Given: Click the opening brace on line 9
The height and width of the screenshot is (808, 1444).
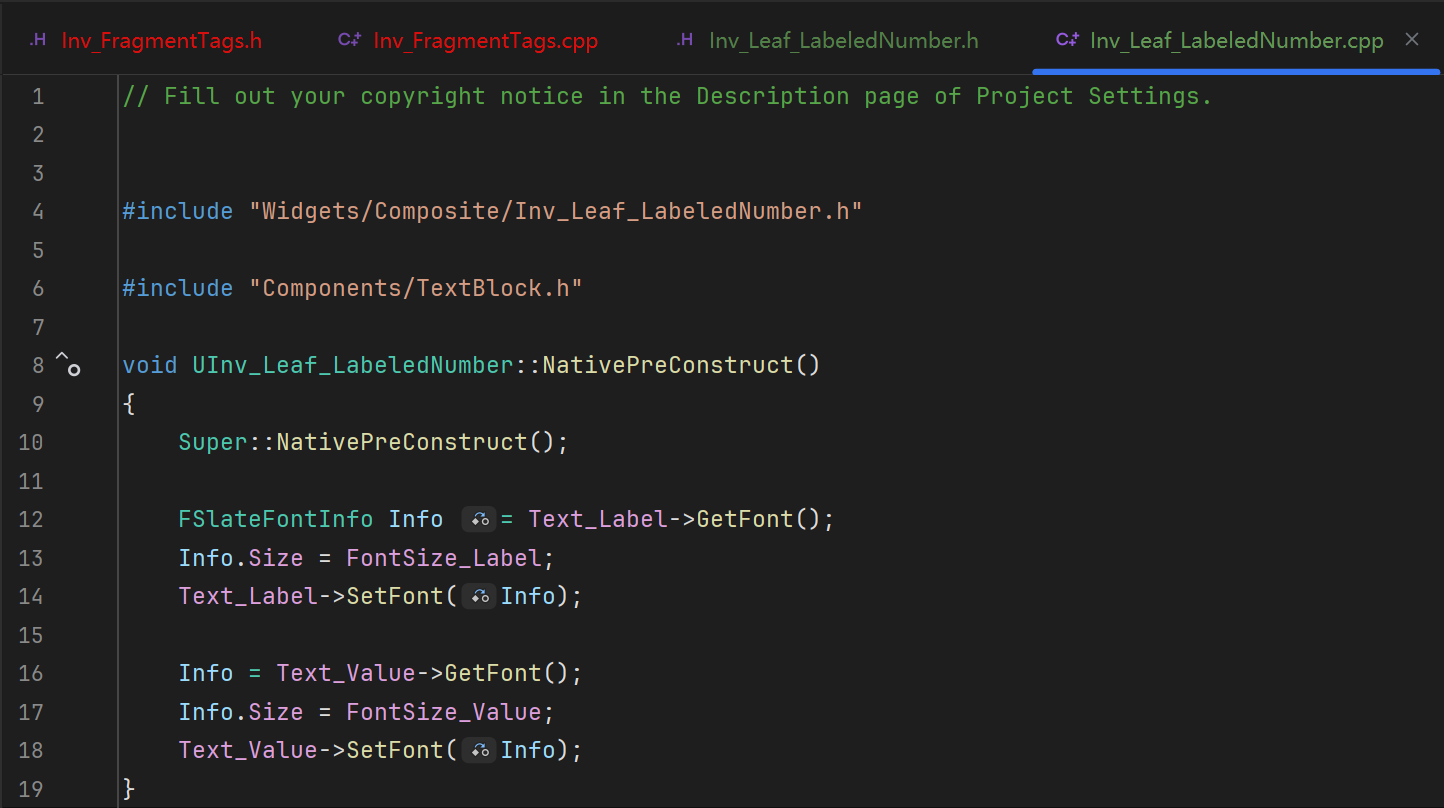Looking at the screenshot, I should pyautogui.click(x=128, y=404).
